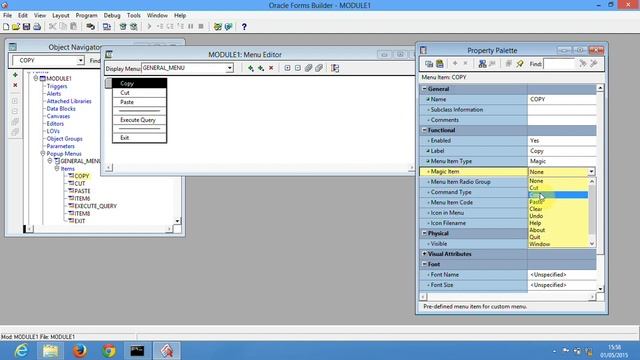
Task: Click green Create plus in Object Navigator
Action: coord(15,75)
